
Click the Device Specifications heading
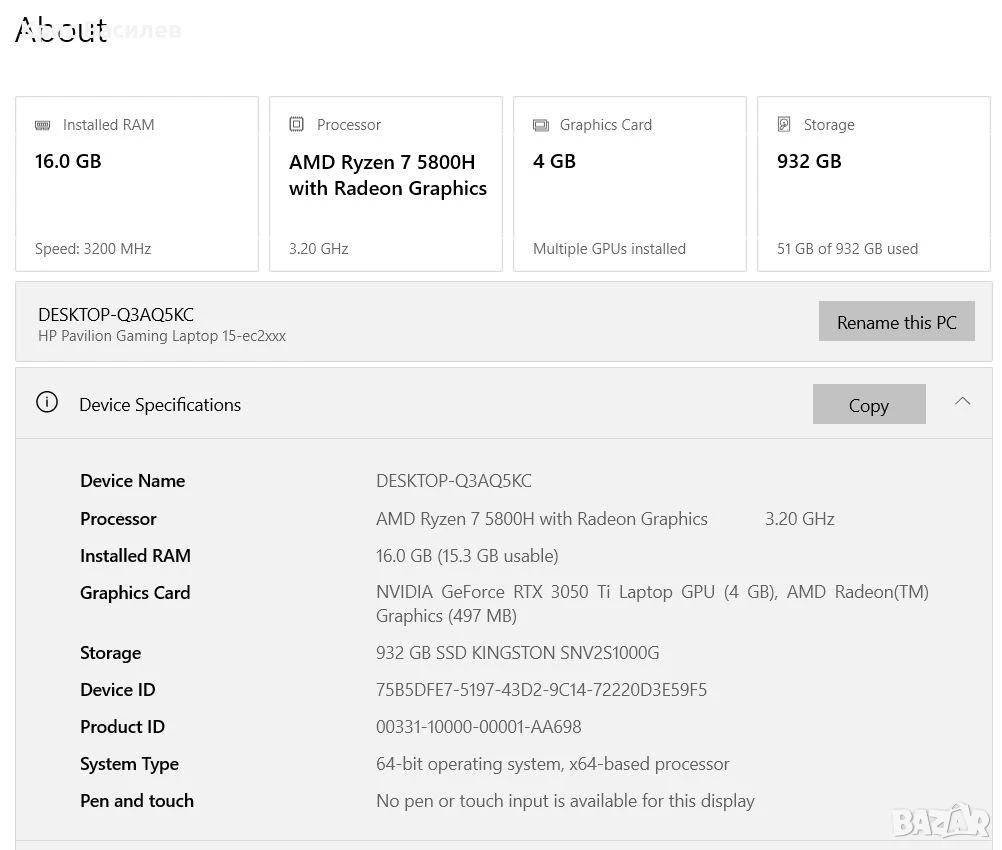click(160, 405)
